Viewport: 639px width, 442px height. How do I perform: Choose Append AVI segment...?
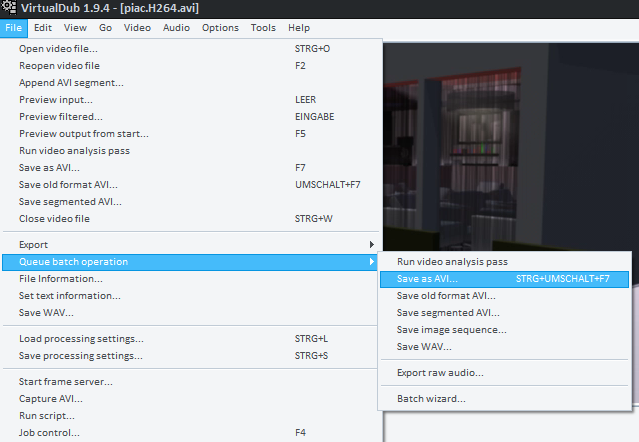(191, 83)
